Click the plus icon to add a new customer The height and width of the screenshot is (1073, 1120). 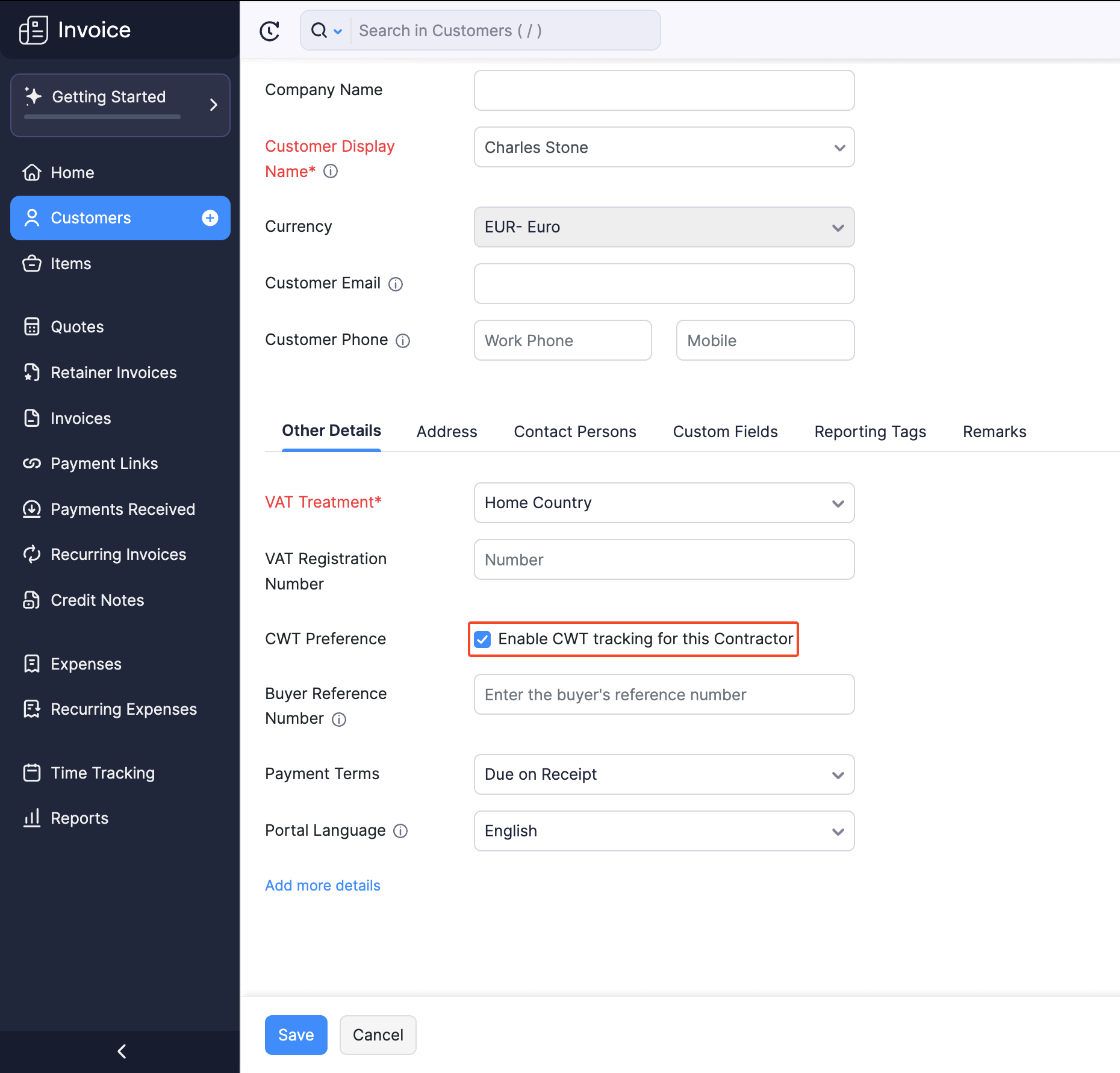210,218
